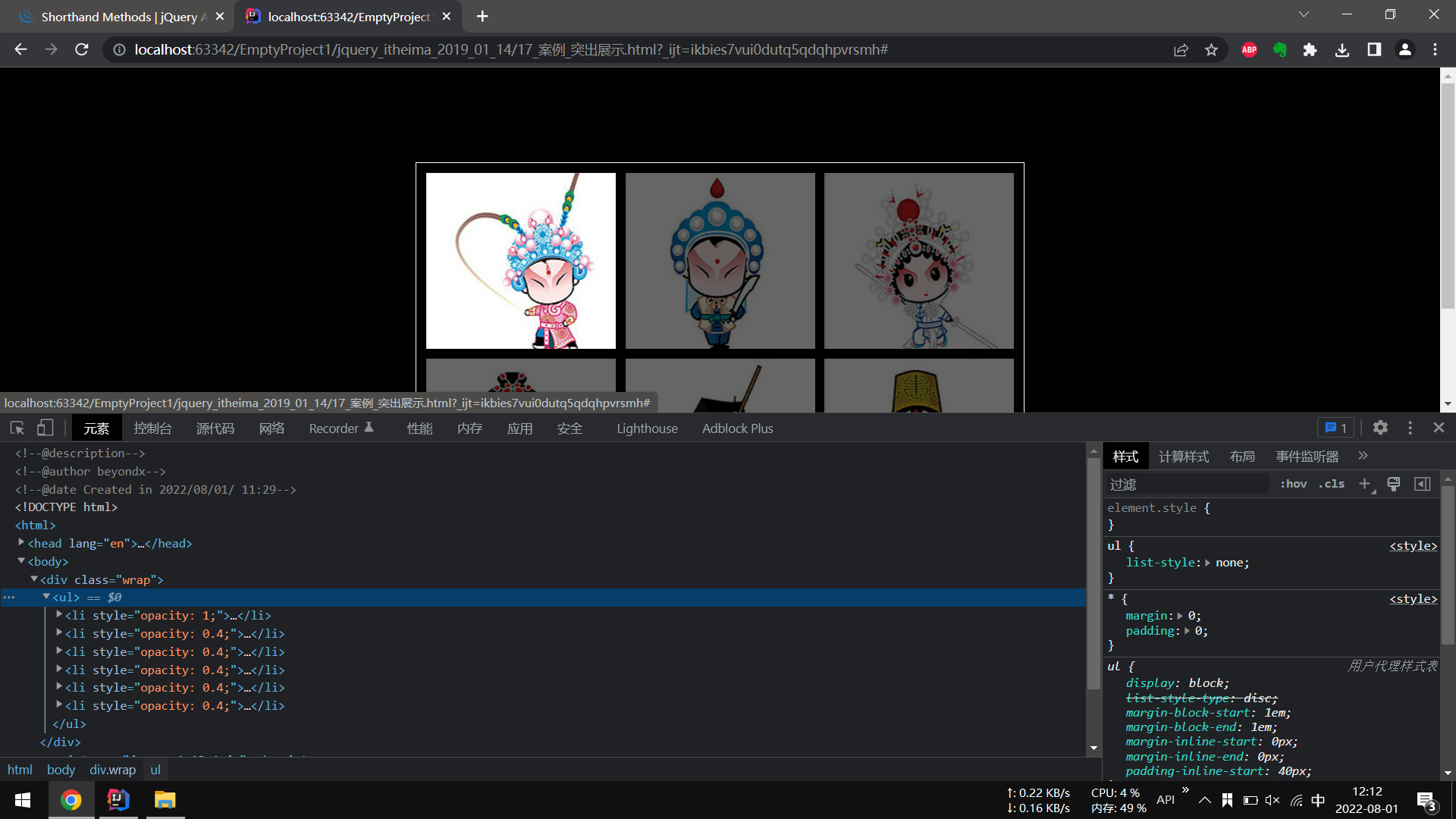Switch to the 源代码 tab

(x=215, y=428)
